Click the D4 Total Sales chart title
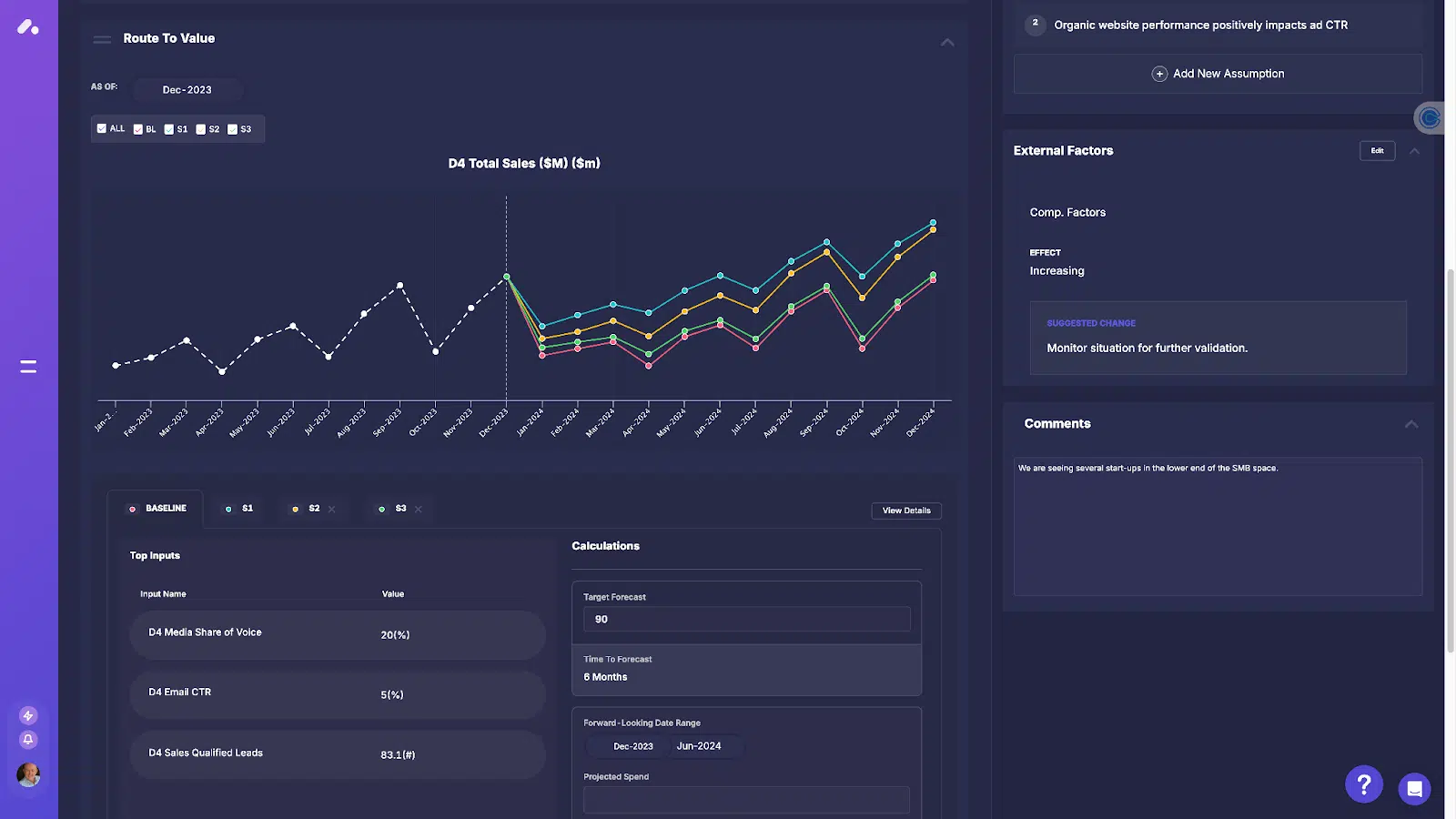1456x819 pixels. click(x=524, y=164)
